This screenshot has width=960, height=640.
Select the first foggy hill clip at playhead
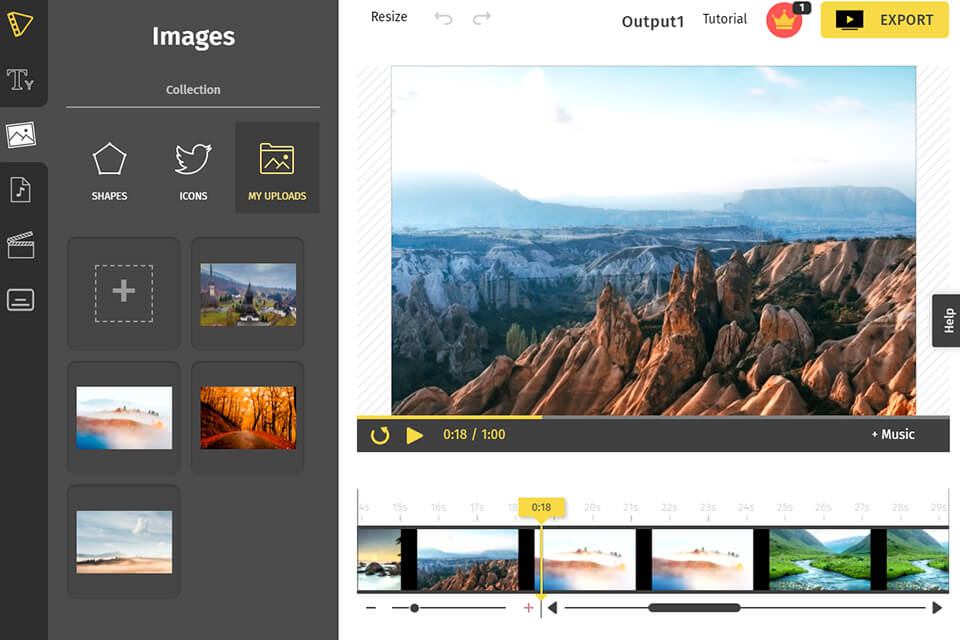coord(585,559)
